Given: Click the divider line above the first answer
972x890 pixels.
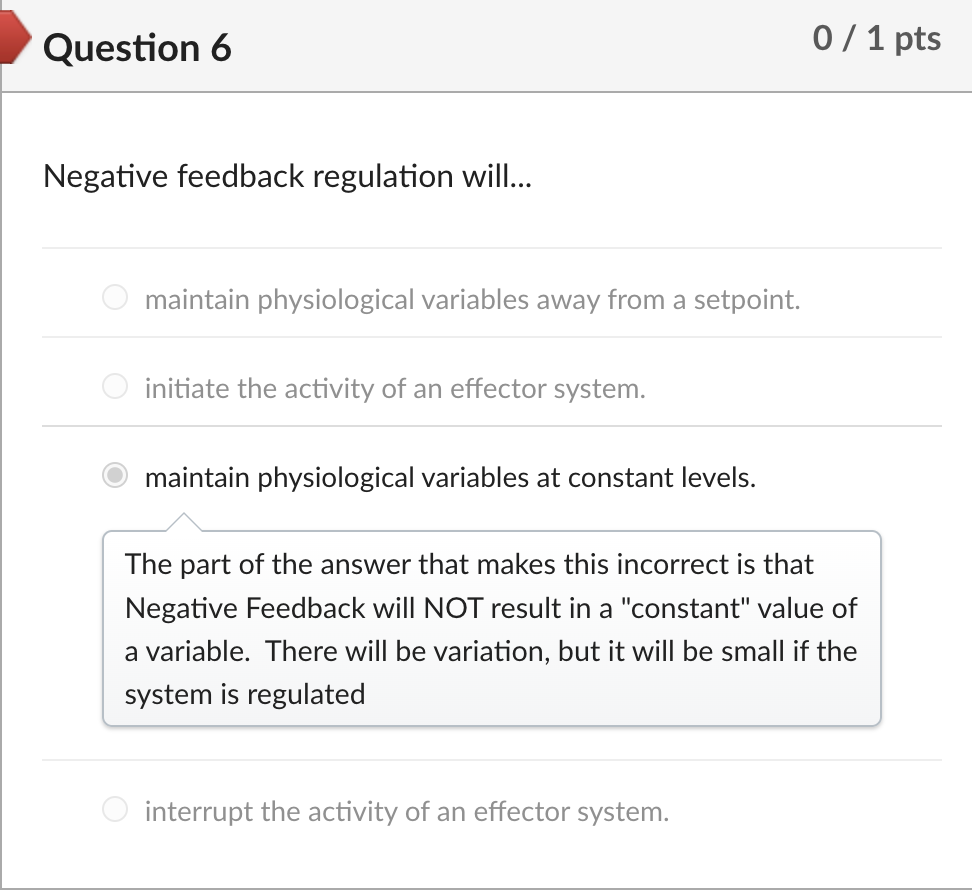Looking at the screenshot, I should pyautogui.click(x=491, y=249).
